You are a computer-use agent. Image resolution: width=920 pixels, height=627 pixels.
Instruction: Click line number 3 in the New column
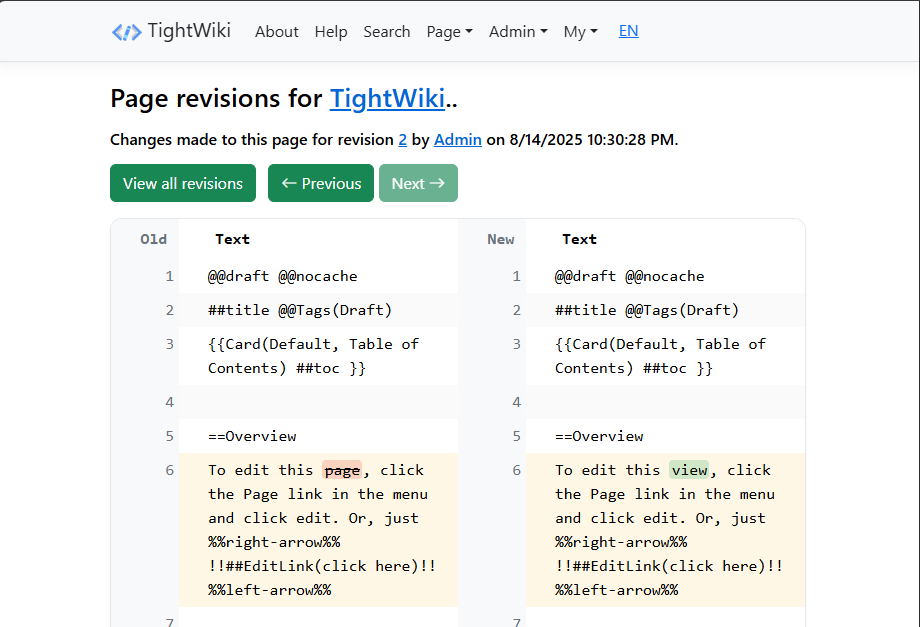click(x=516, y=344)
